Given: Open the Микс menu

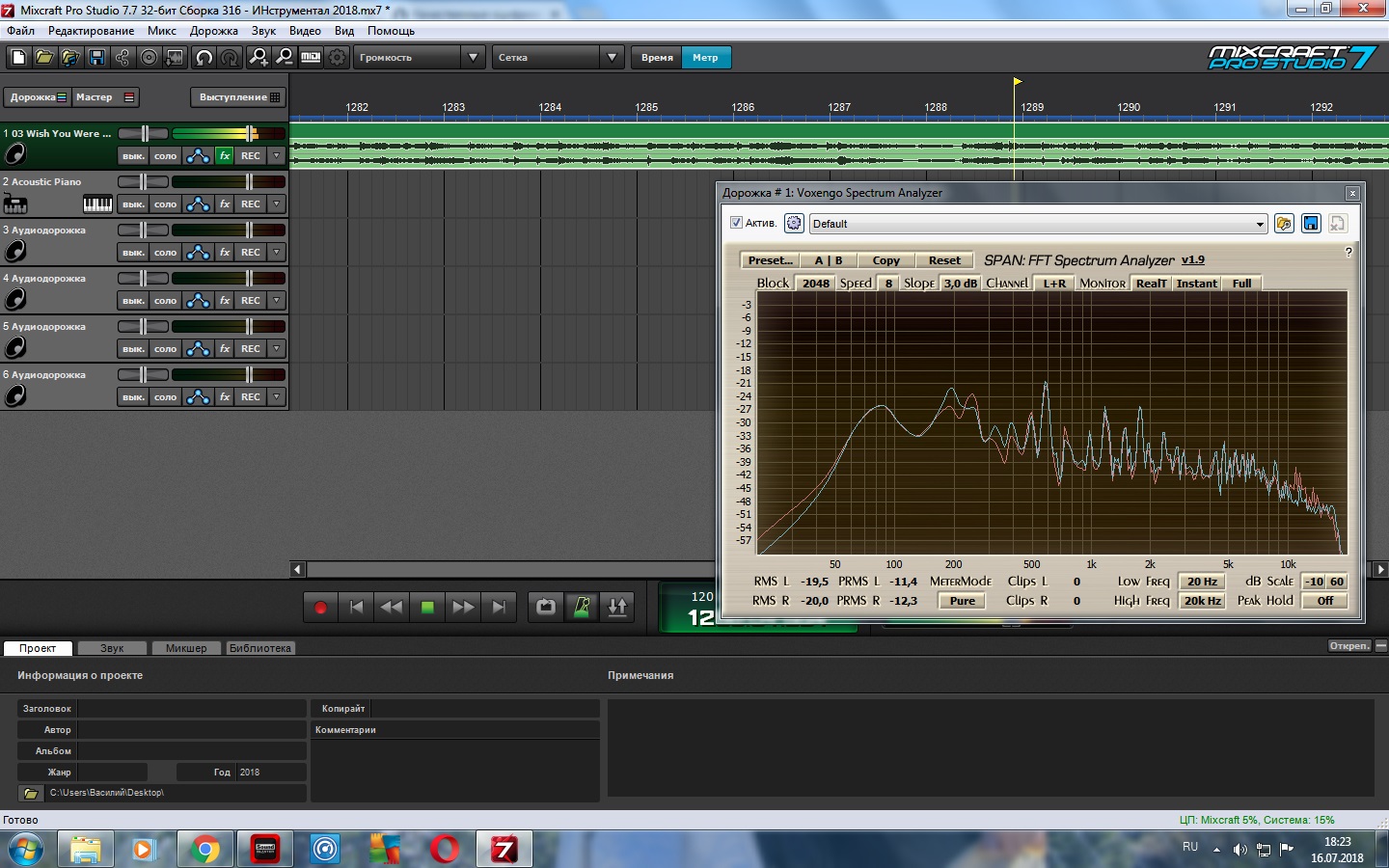Looking at the screenshot, I should click(162, 31).
